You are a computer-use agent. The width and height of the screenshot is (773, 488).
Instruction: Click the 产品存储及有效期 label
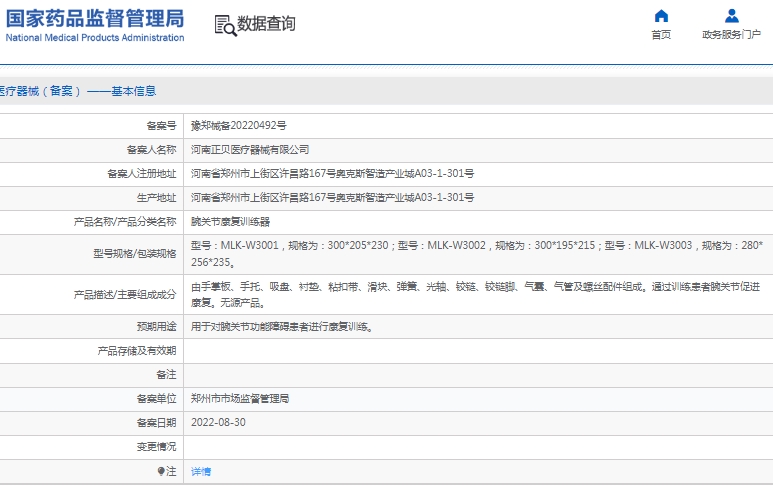coord(137,351)
